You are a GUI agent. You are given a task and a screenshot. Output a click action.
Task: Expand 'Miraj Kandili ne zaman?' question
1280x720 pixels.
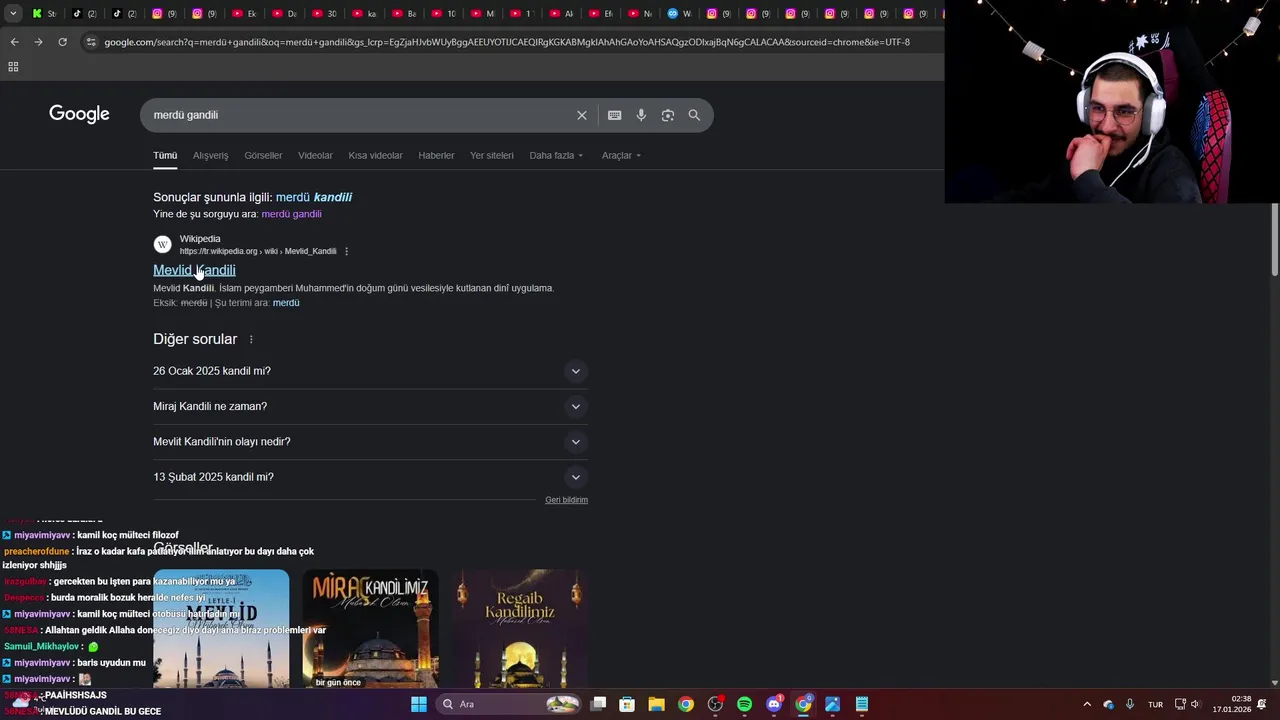[x=370, y=406]
